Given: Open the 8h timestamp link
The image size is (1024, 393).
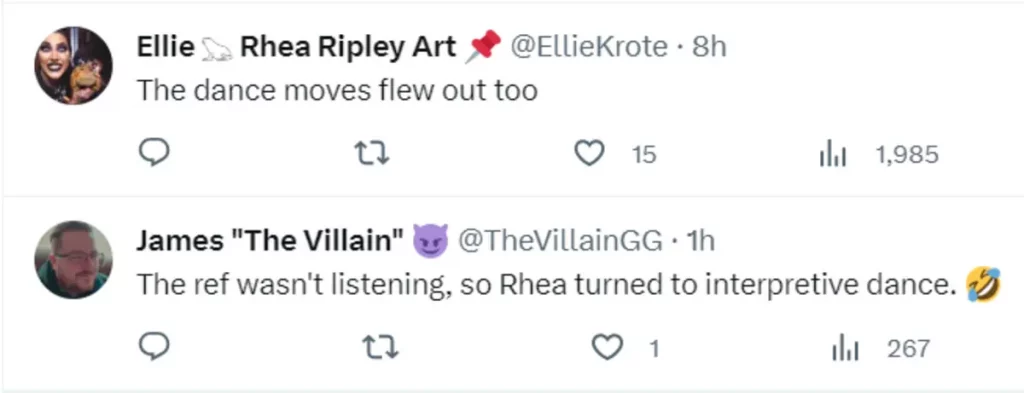Looking at the screenshot, I should click(709, 47).
